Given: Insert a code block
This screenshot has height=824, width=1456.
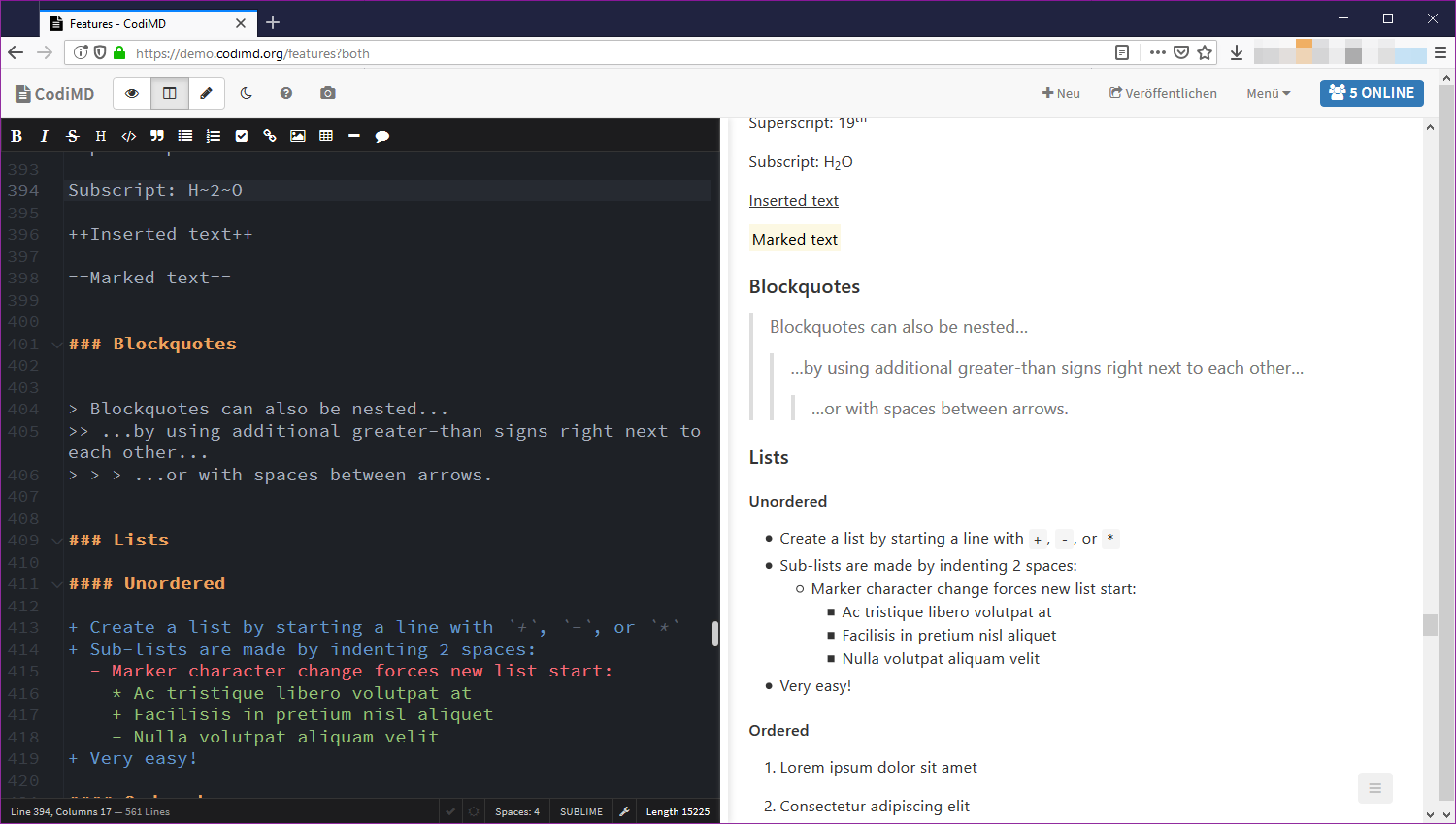Looking at the screenshot, I should click(x=129, y=136).
